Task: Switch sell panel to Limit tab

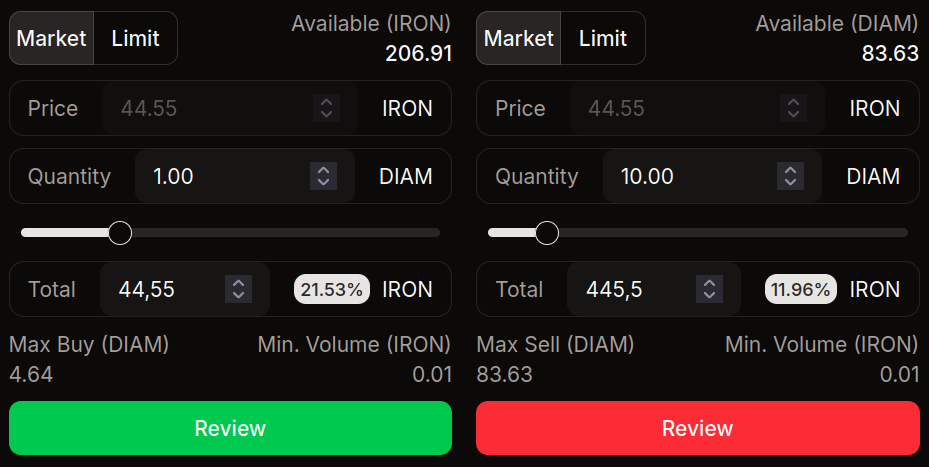Action: 603,38
